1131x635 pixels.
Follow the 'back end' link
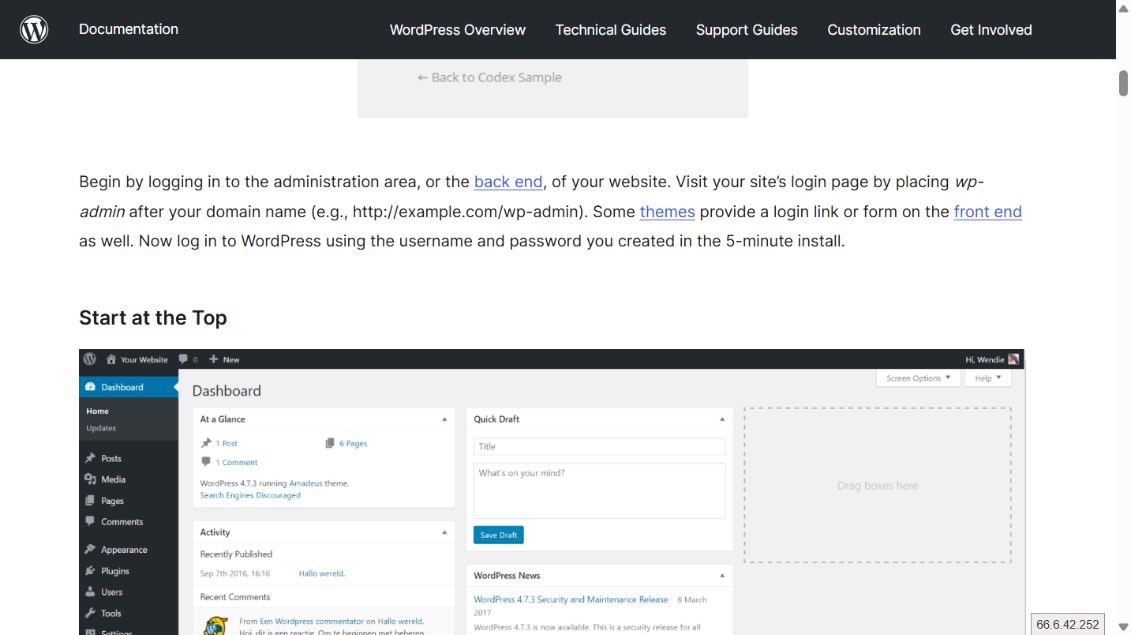pyautogui.click(x=508, y=182)
